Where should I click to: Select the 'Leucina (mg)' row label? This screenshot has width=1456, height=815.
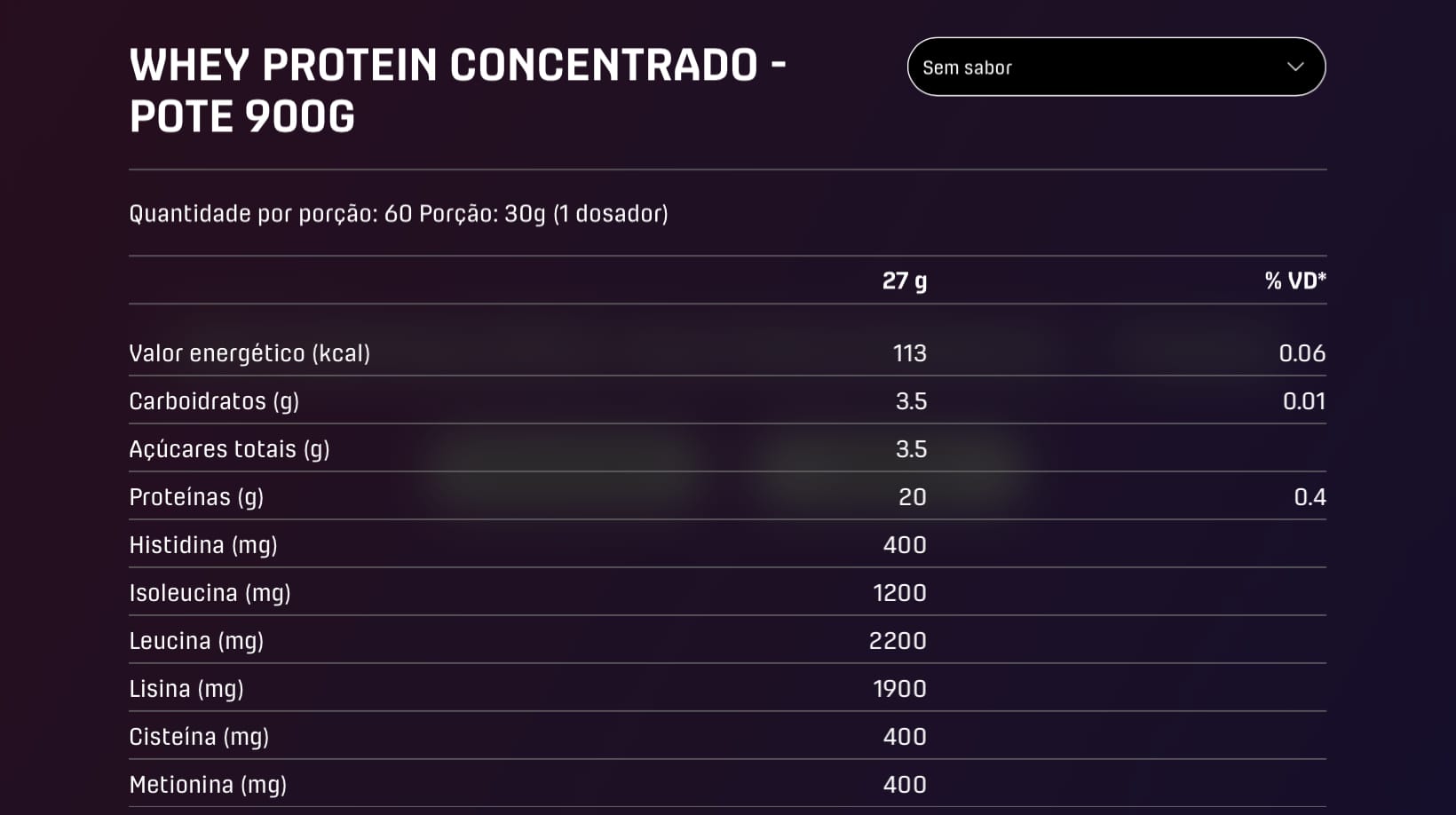[x=196, y=641]
